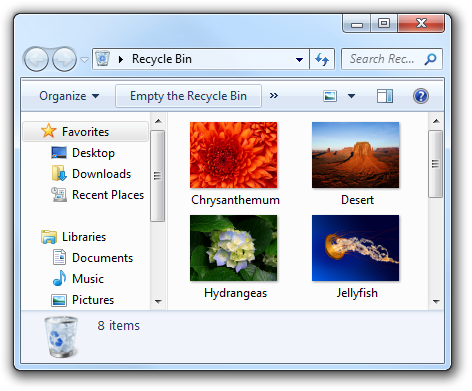Image resolution: width=472 pixels, height=391 pixels.
Task: Click navigation pane scroll up arrow
Action: click(158, 121)
